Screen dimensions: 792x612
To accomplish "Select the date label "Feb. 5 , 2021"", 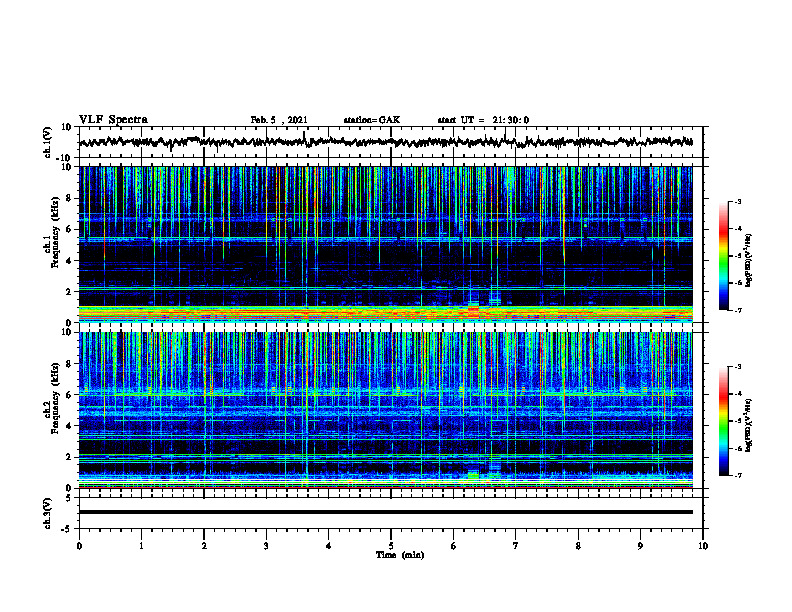I will pyautogui.click(x=279, y=120).
